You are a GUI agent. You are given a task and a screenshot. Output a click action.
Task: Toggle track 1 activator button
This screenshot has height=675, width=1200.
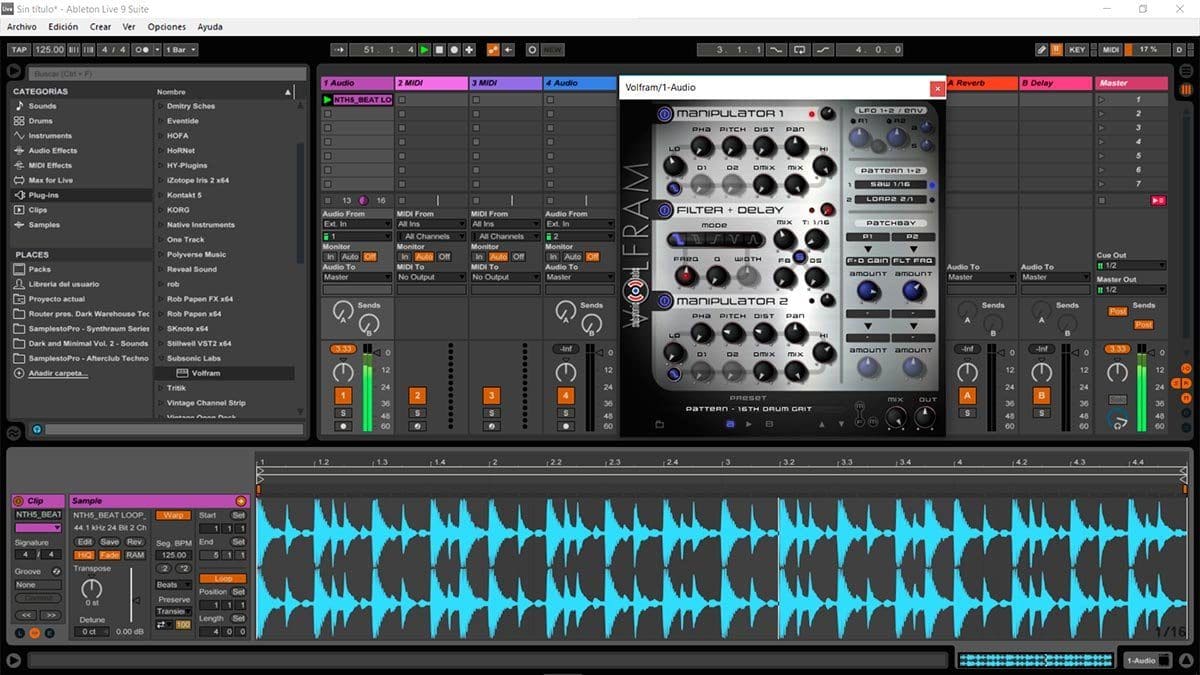pos(343,396)
